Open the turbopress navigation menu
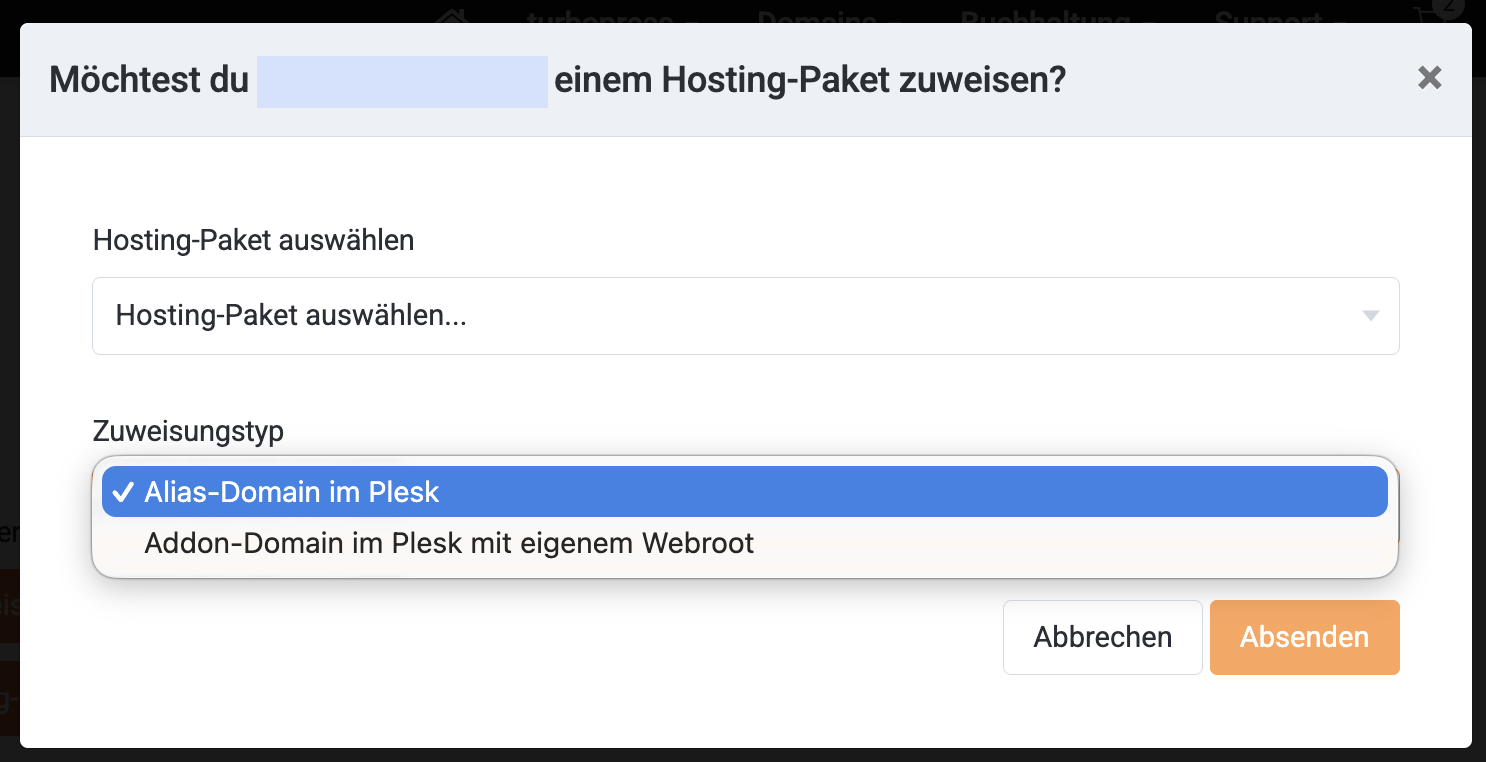The width and height of the screenshot is (1486, 762). coord(612,15)
